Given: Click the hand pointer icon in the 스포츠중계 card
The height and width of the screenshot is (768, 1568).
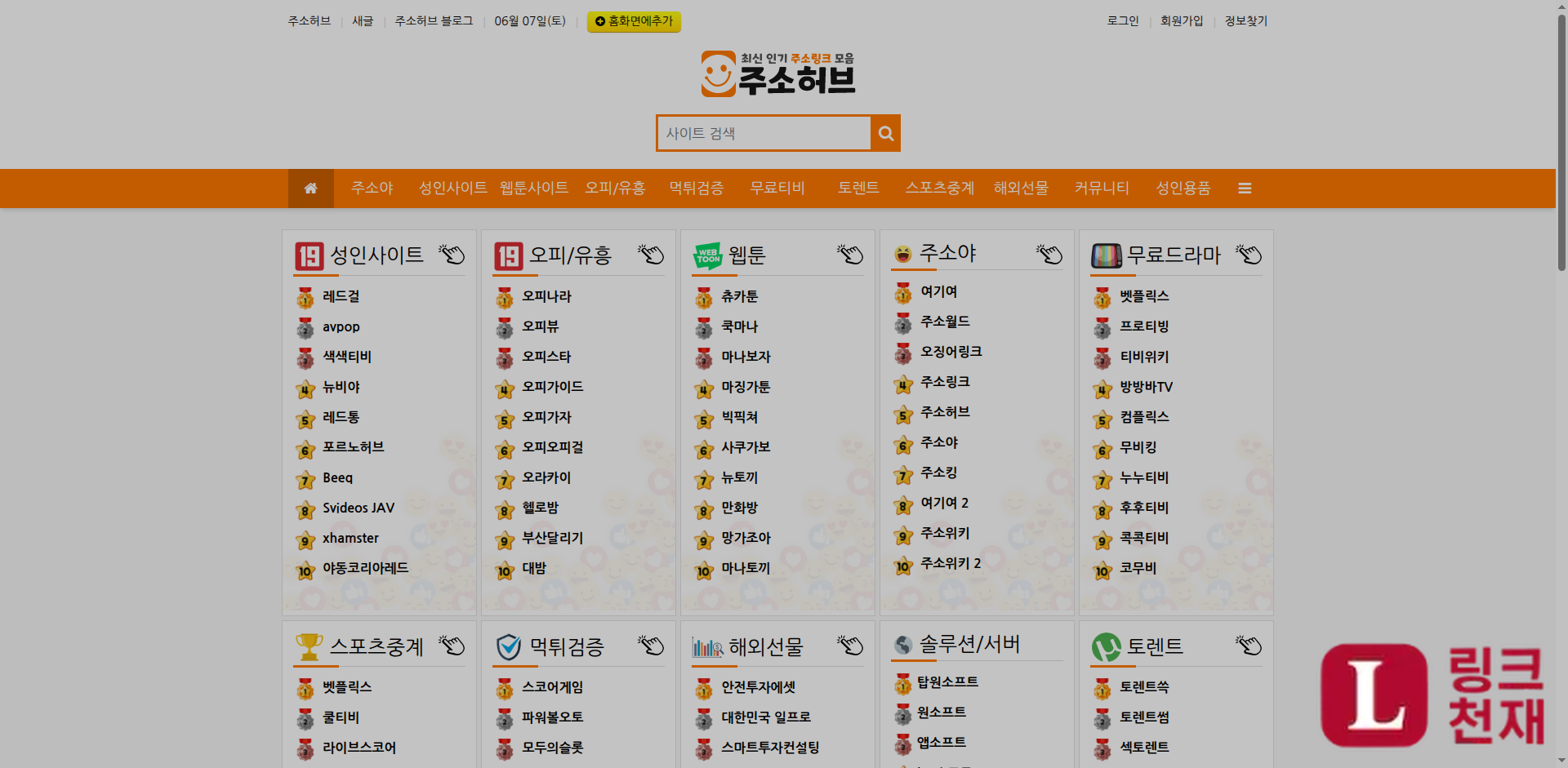Looking at the screenshot, I should 452,646.
